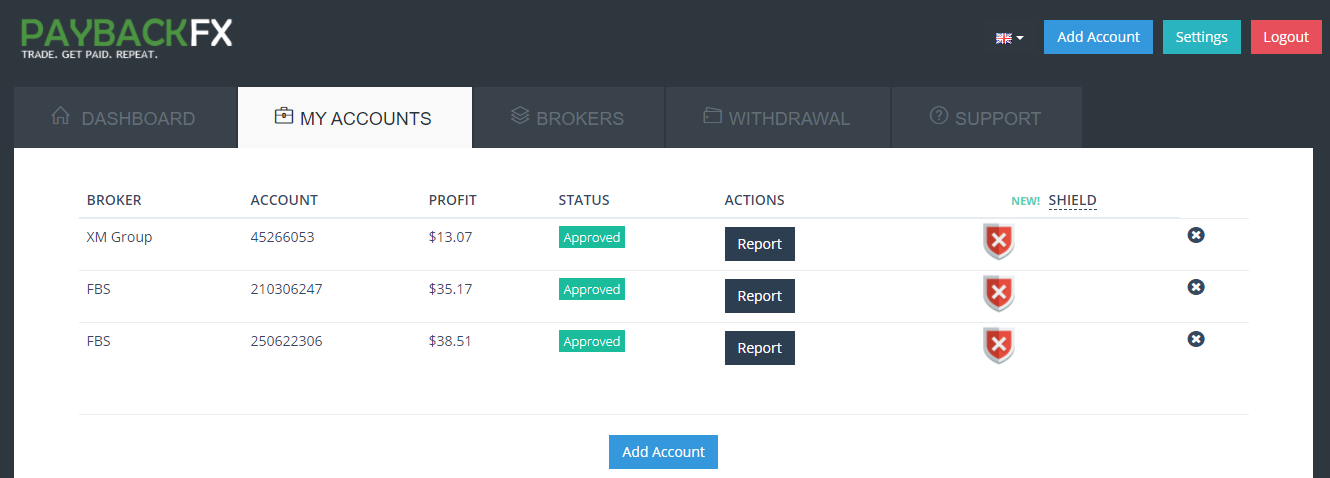Go to the Brokers tab
1330x478 pixels.
569,118
